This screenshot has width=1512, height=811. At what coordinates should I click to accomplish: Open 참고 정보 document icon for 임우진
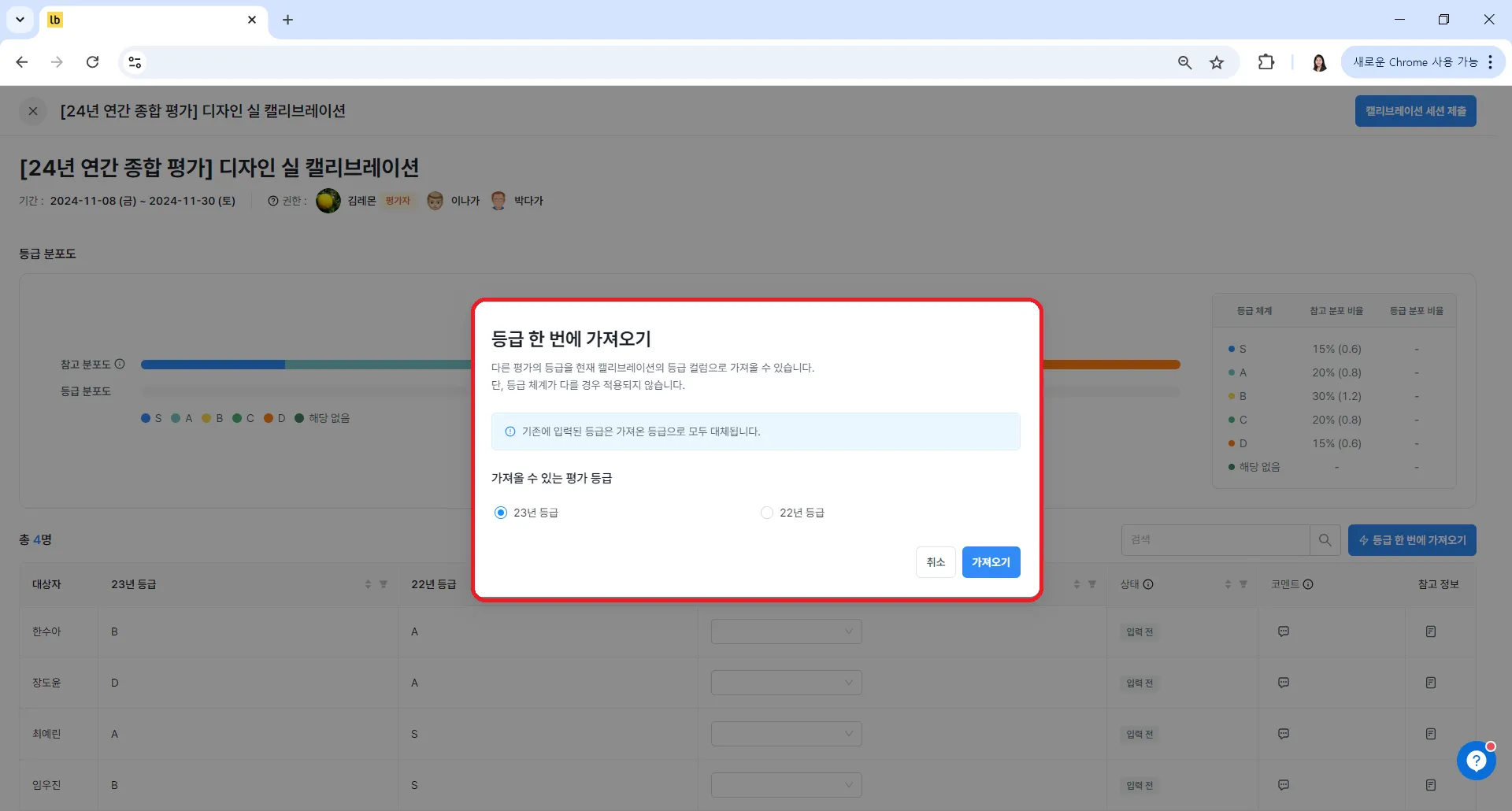click(1431, 785)
